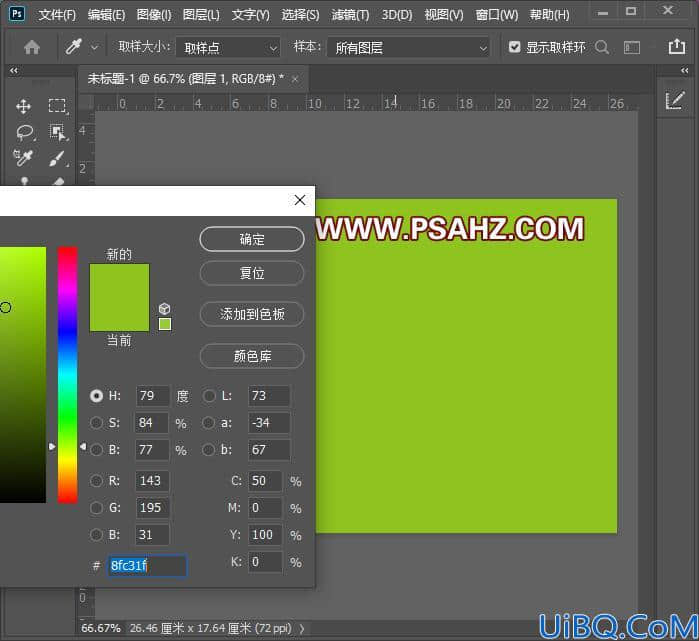699x641 pixels.
Task: Select the HSB brightness B radio button
Action: coord(96,450)
